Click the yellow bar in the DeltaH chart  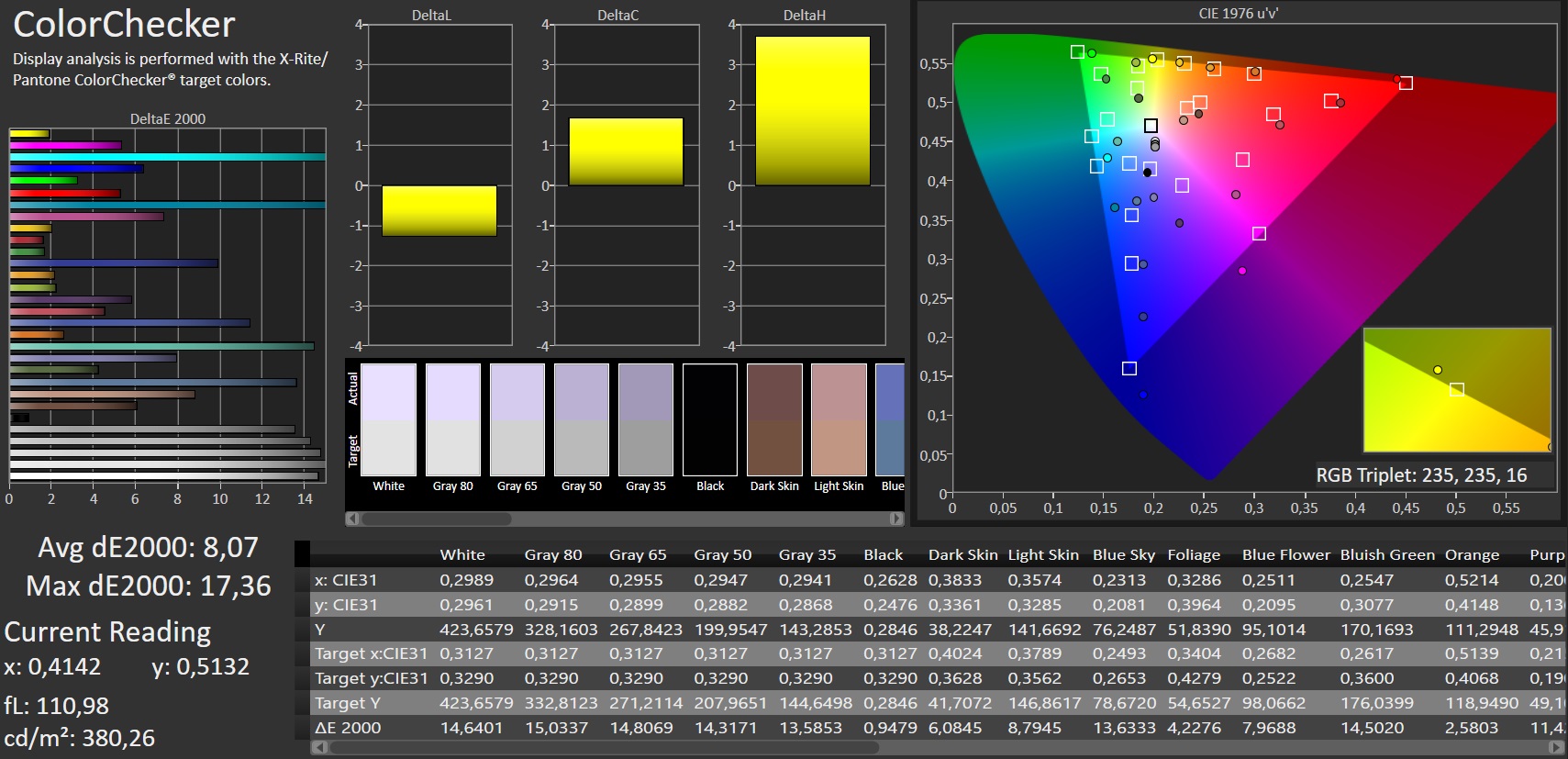(x=812, y=111)
